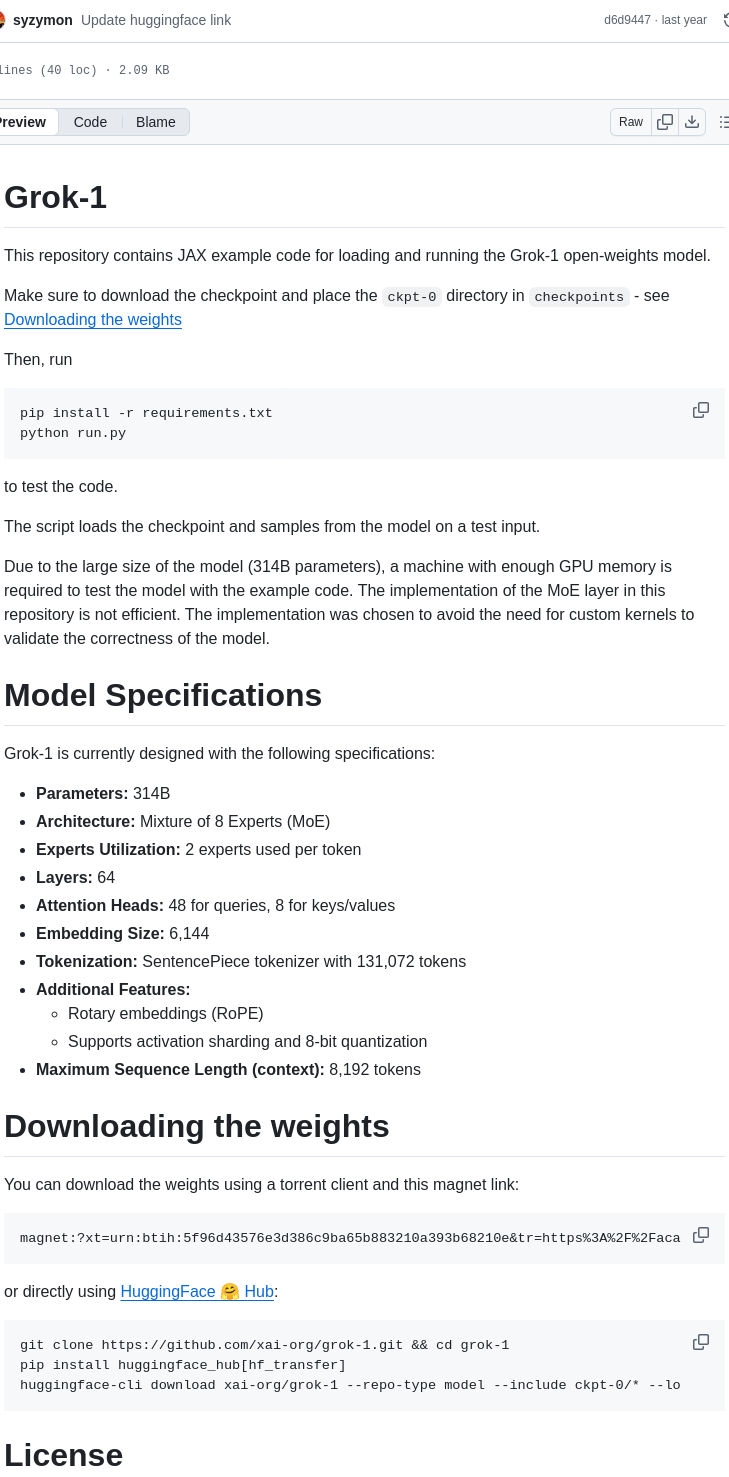Viewport: 729px width, 1477px height.
Task: Copy the git clone huggingface-cli snippet
Action: [700, 1341]
